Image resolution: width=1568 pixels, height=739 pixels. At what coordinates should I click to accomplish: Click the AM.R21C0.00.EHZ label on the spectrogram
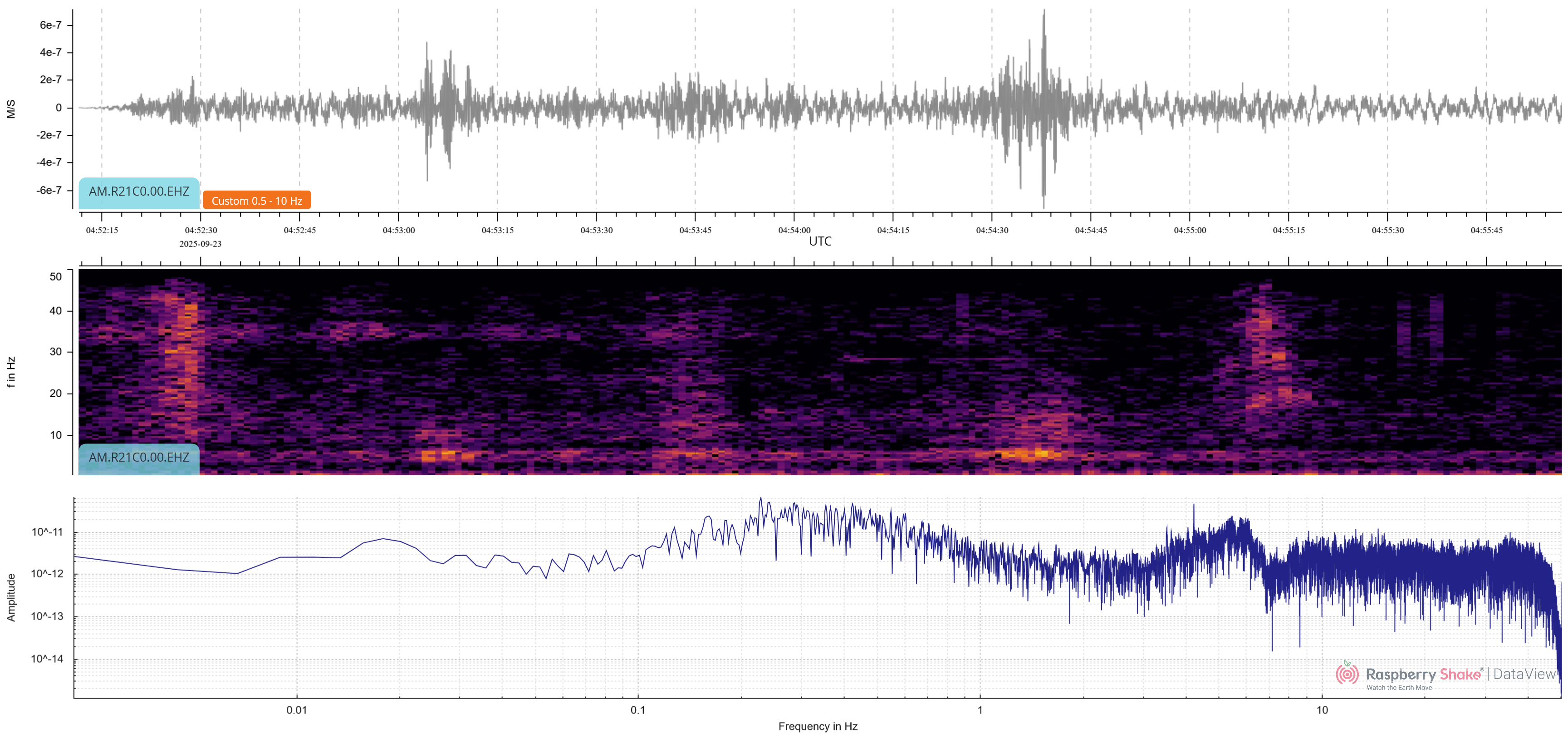point(139,458)
